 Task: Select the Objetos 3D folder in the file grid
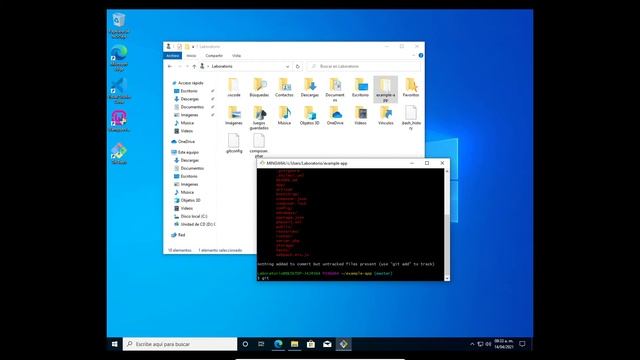[x=310, y=115]
